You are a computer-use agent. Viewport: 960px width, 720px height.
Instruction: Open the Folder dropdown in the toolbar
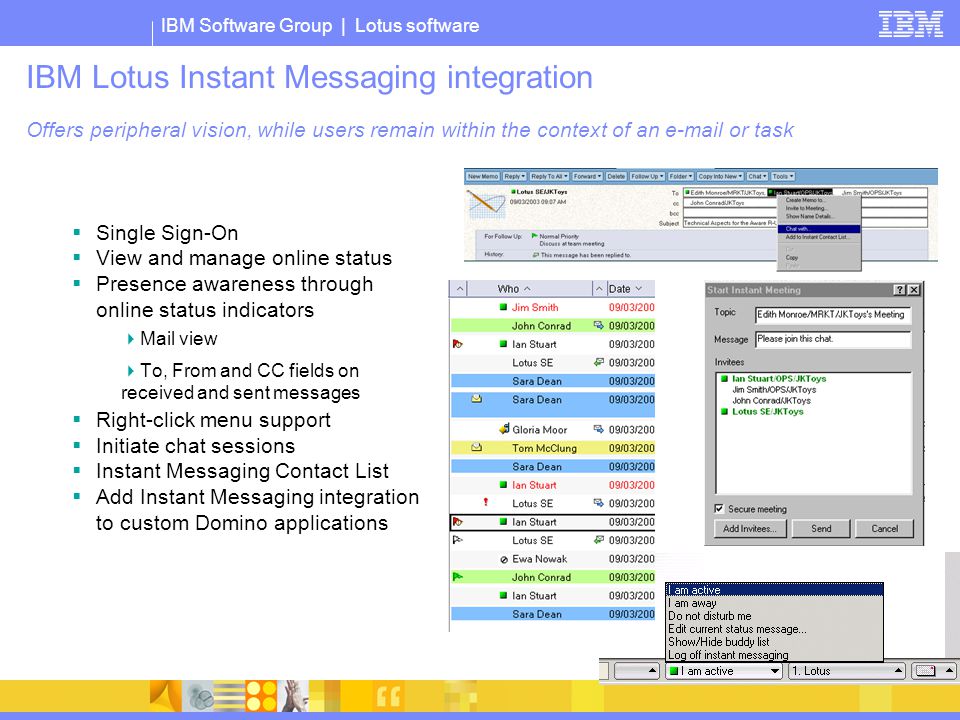pyautogui.click(x=681, y=176)
